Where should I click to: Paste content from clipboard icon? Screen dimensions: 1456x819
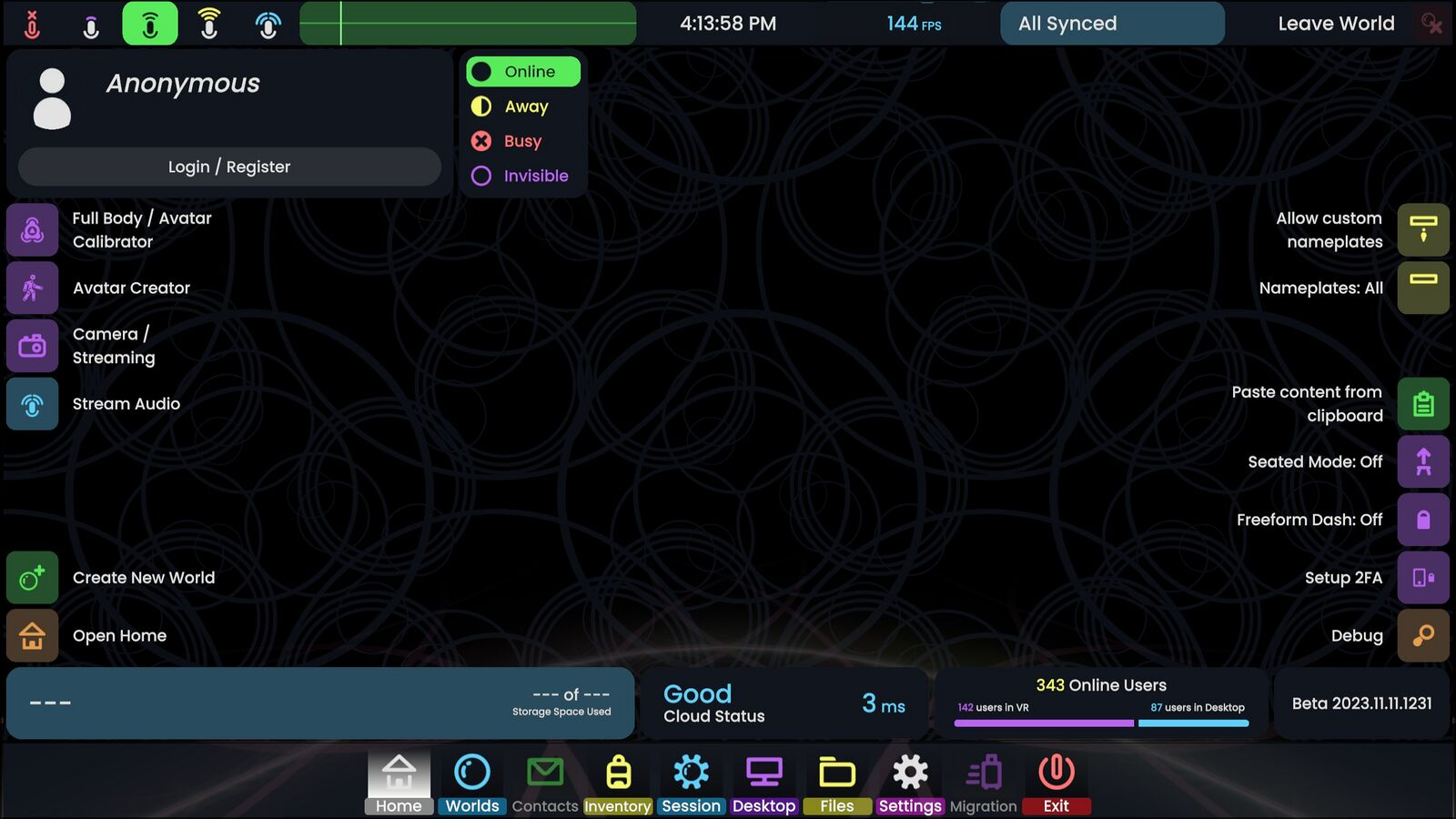click(1423, 404)
